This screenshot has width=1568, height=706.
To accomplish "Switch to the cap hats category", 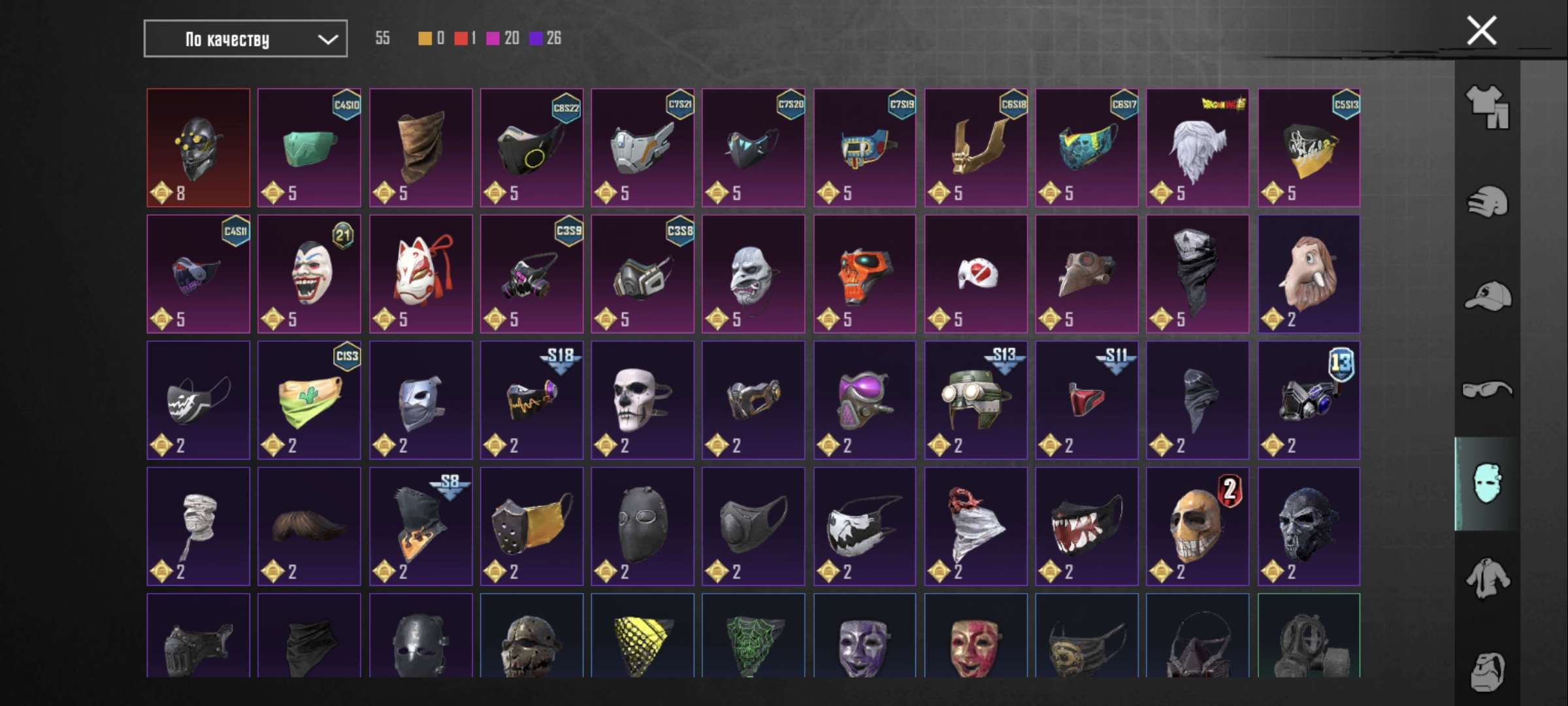I will pos(1487,295).
